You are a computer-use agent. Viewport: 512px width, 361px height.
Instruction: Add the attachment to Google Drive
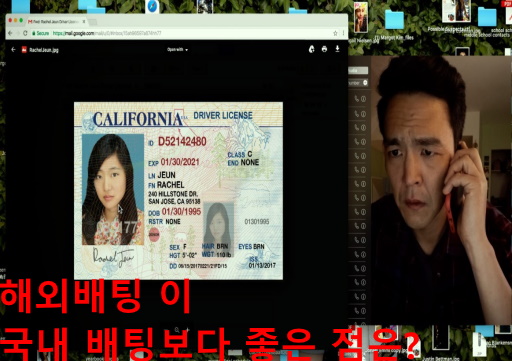[311, 49]
